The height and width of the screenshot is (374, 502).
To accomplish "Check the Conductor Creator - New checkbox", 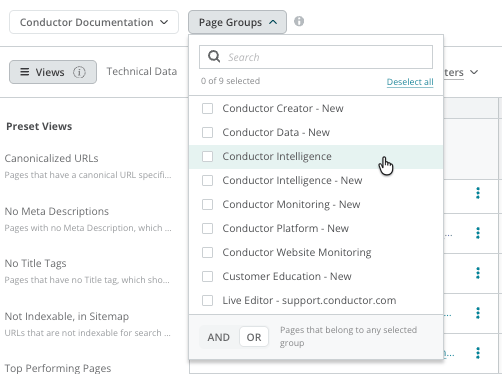I will [207, 108].
